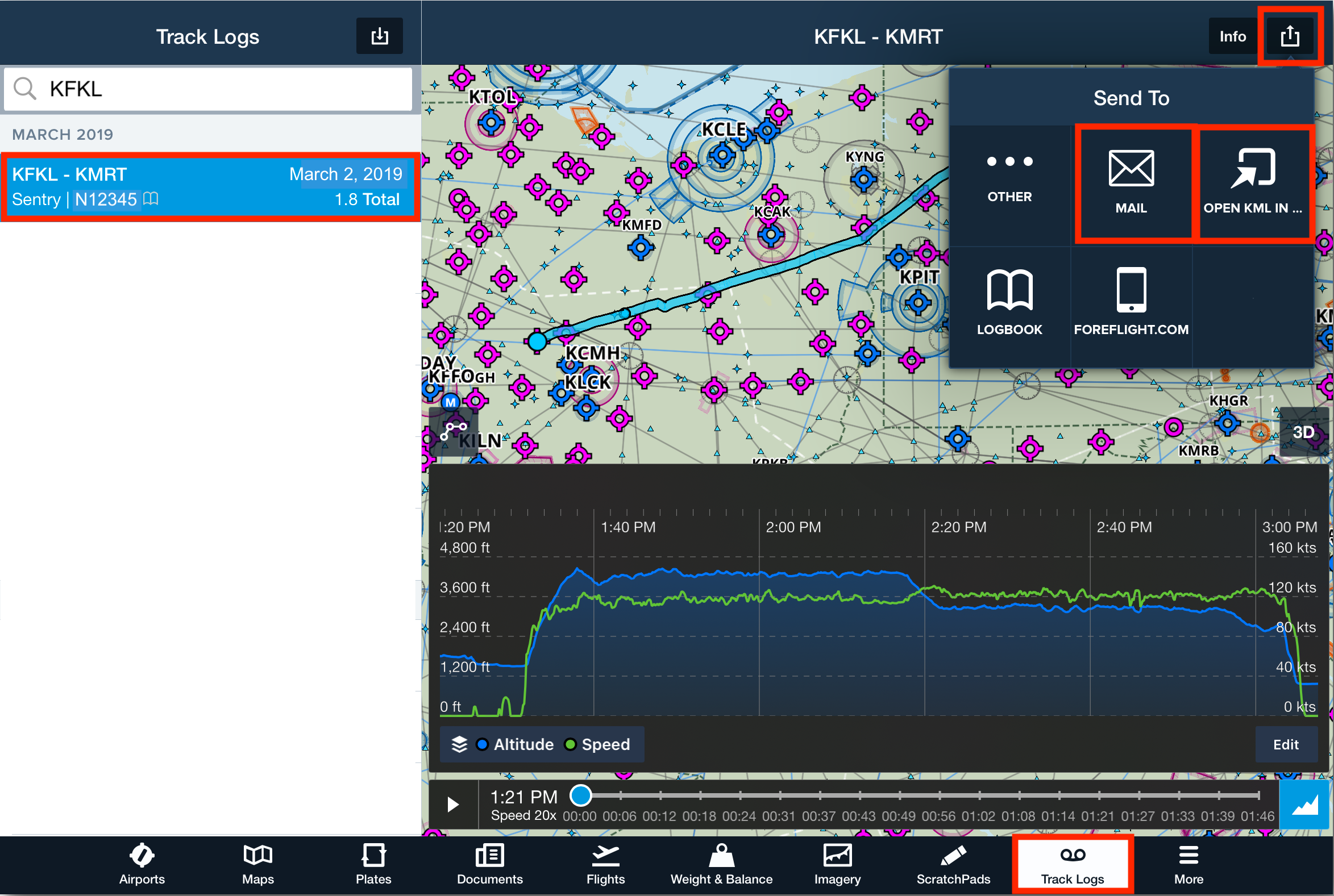Select the Mail send option
The image size is (1334, 896).
click(1131, 183)
